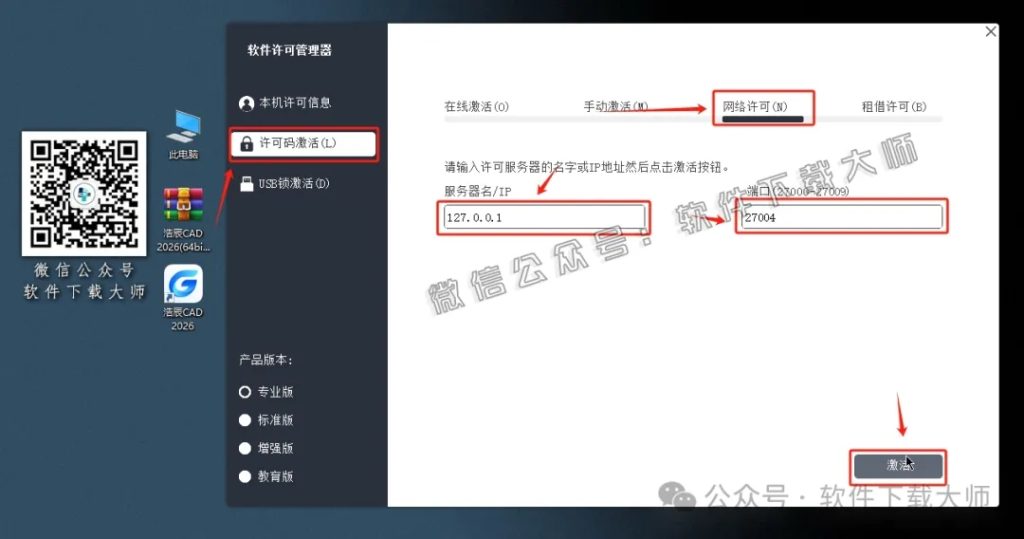Switch to the 手动激活(M) tab
1024x539 pixels.
(x=616, y=106)
